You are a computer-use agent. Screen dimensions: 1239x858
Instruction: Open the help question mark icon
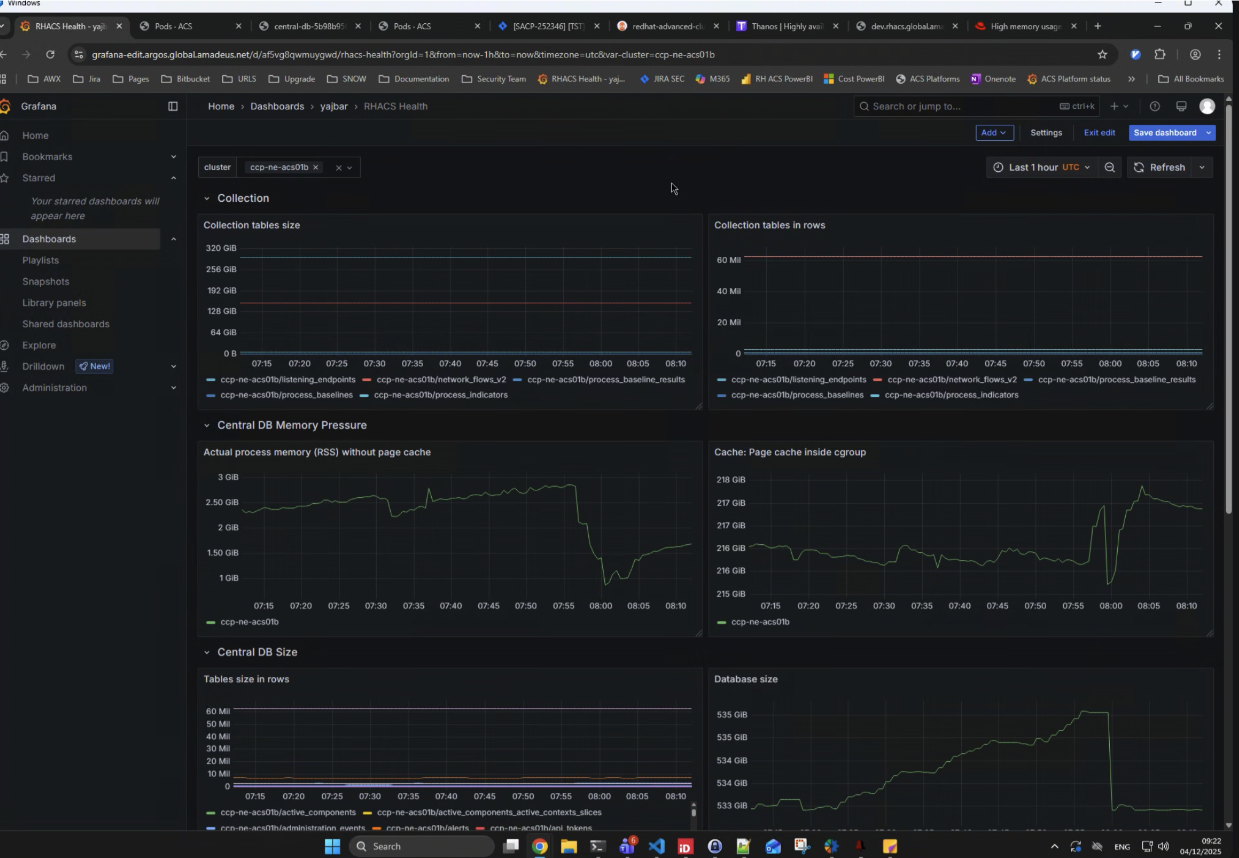1155,106
